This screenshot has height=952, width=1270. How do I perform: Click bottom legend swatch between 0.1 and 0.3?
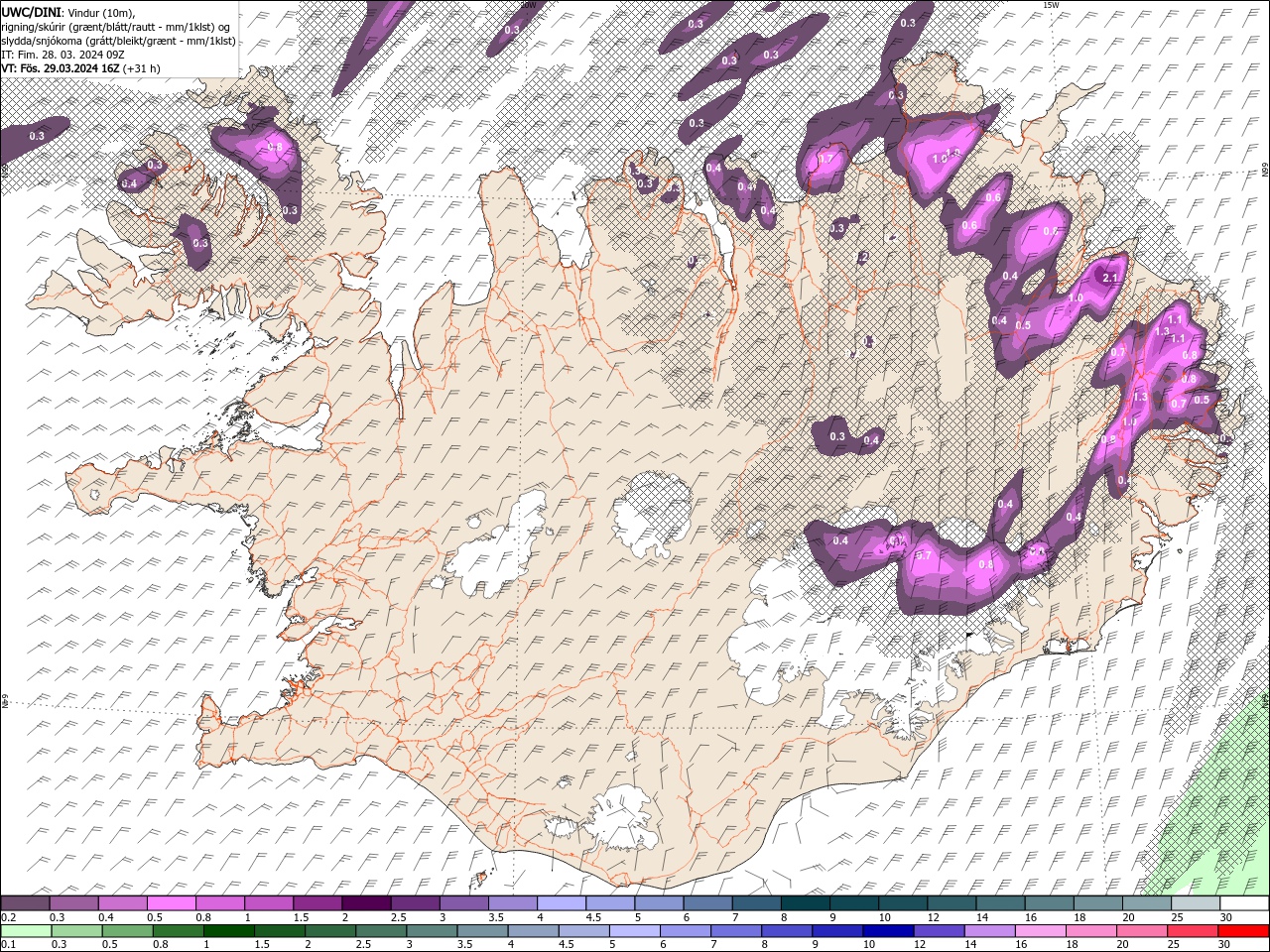pyautogui.click(x=26, y=931)
